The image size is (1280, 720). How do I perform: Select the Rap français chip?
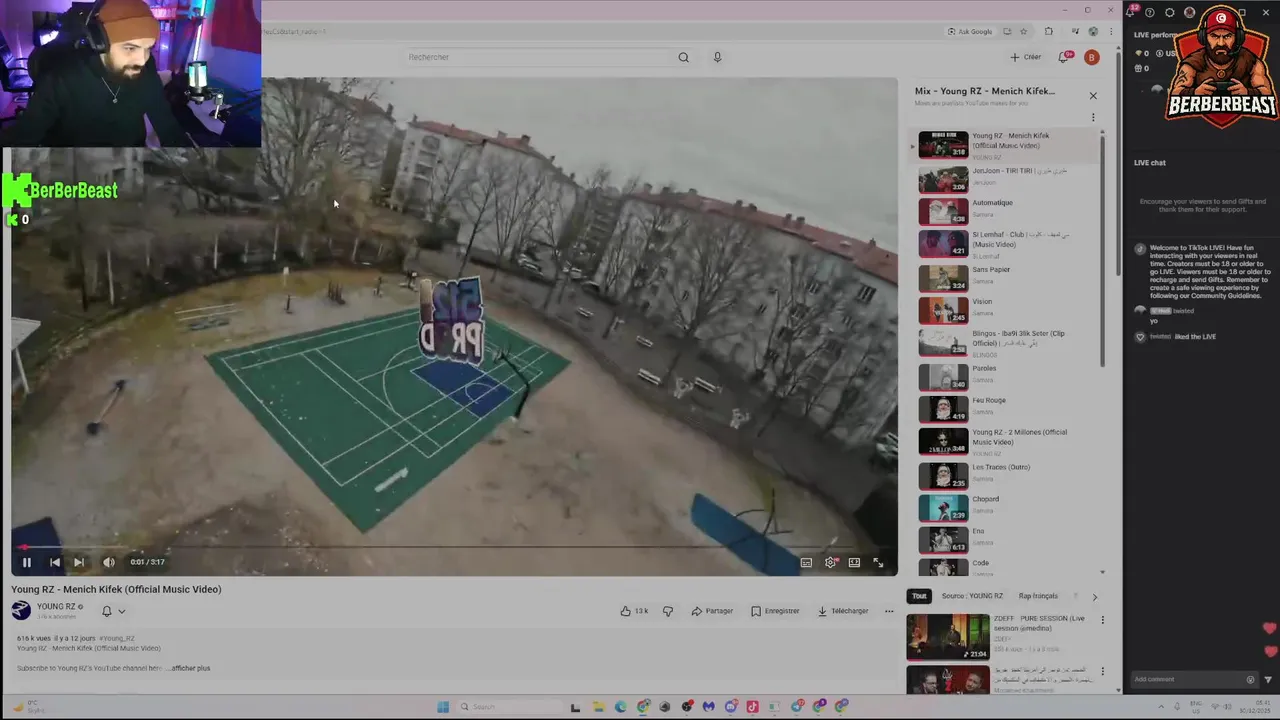point(1038,596)
